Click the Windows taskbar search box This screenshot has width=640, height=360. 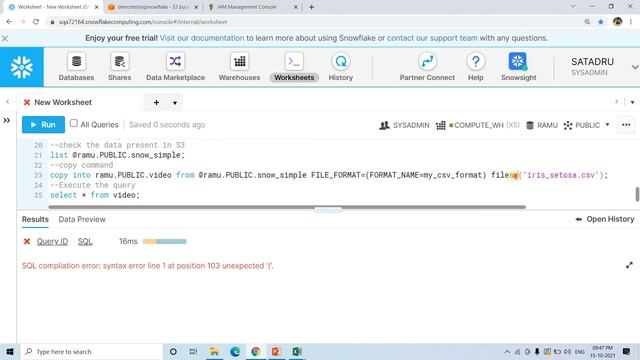91,351
